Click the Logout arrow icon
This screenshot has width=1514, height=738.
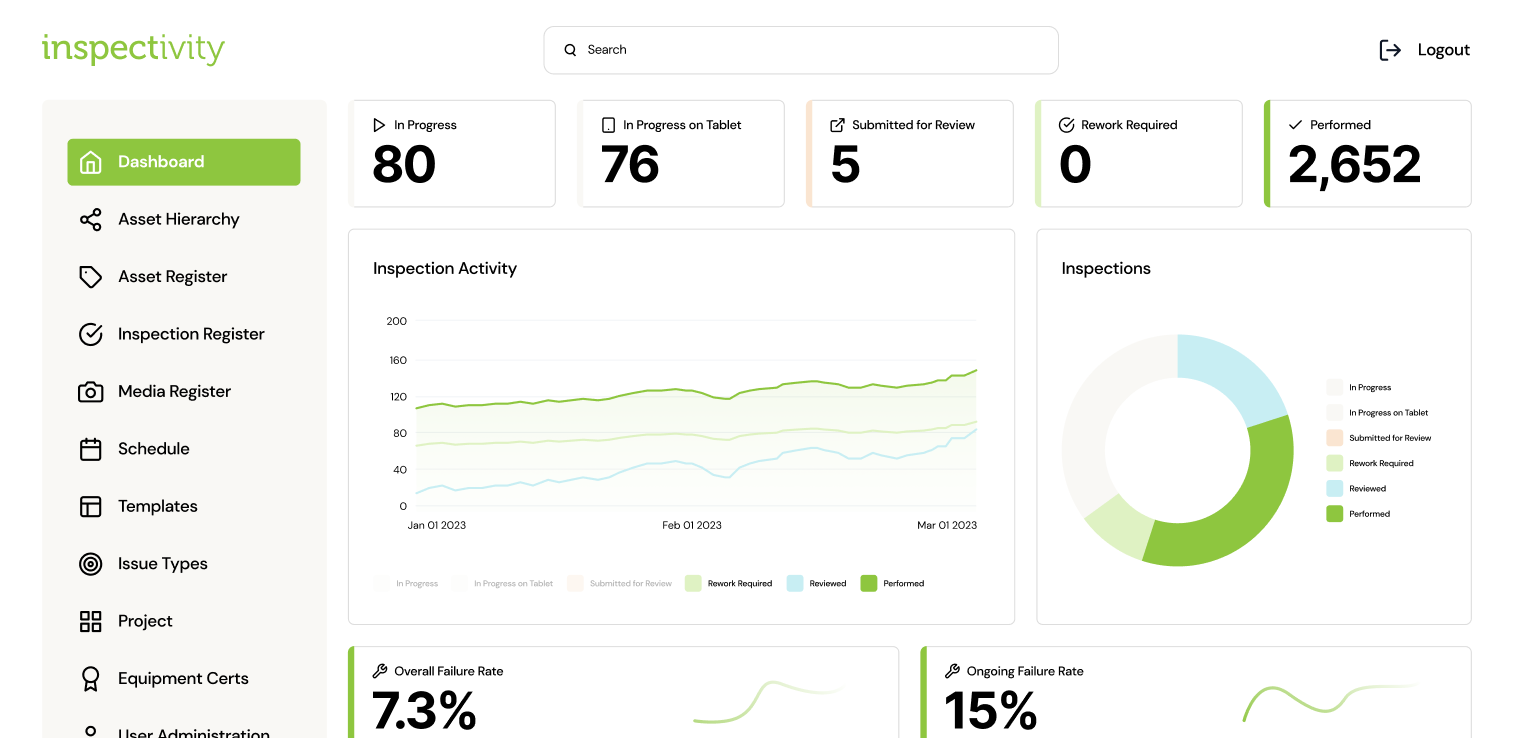click(x=1390, y=50)
